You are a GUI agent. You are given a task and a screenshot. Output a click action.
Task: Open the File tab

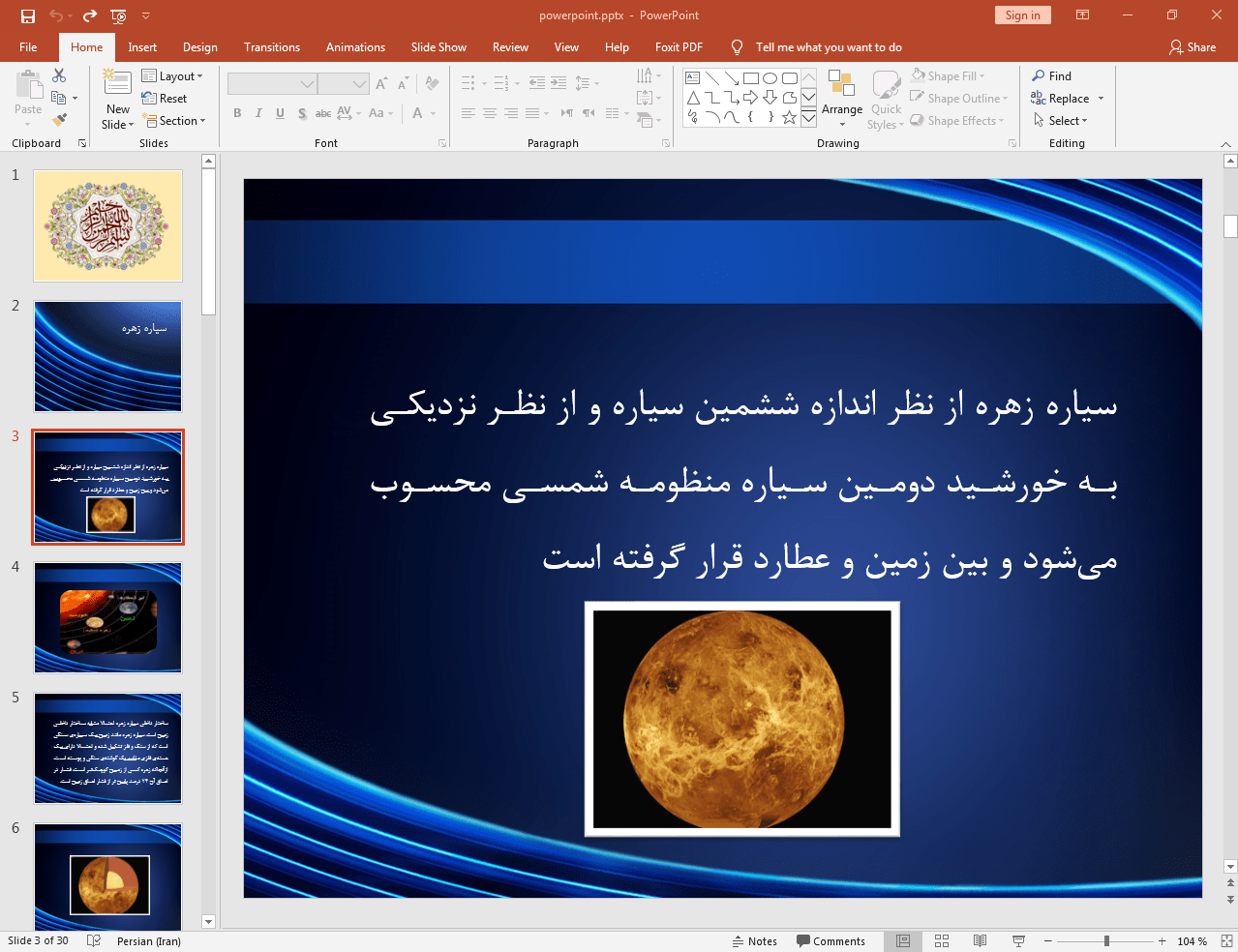point(28,46)
